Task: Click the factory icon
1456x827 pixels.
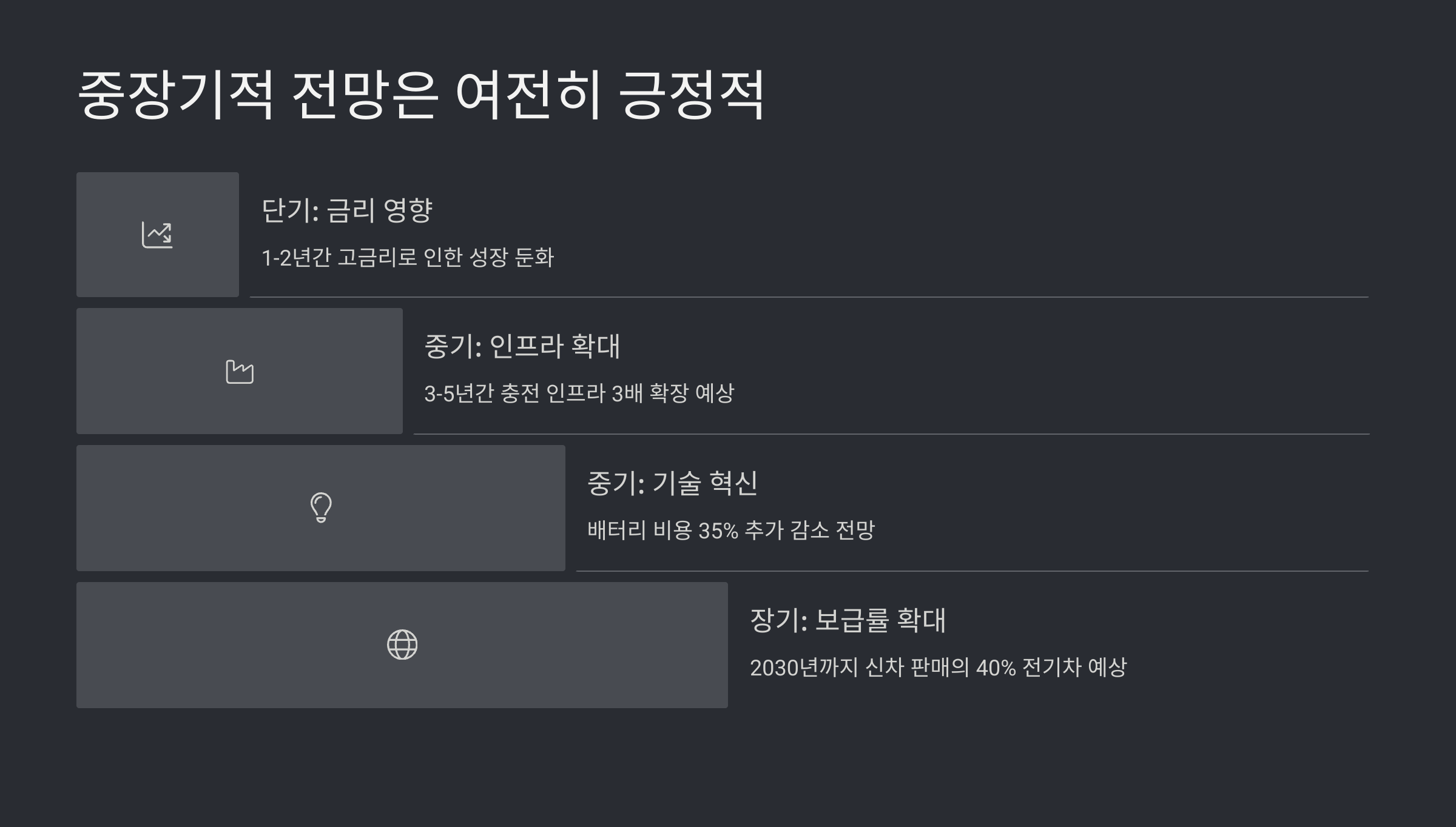Action: tap(240, 372)
